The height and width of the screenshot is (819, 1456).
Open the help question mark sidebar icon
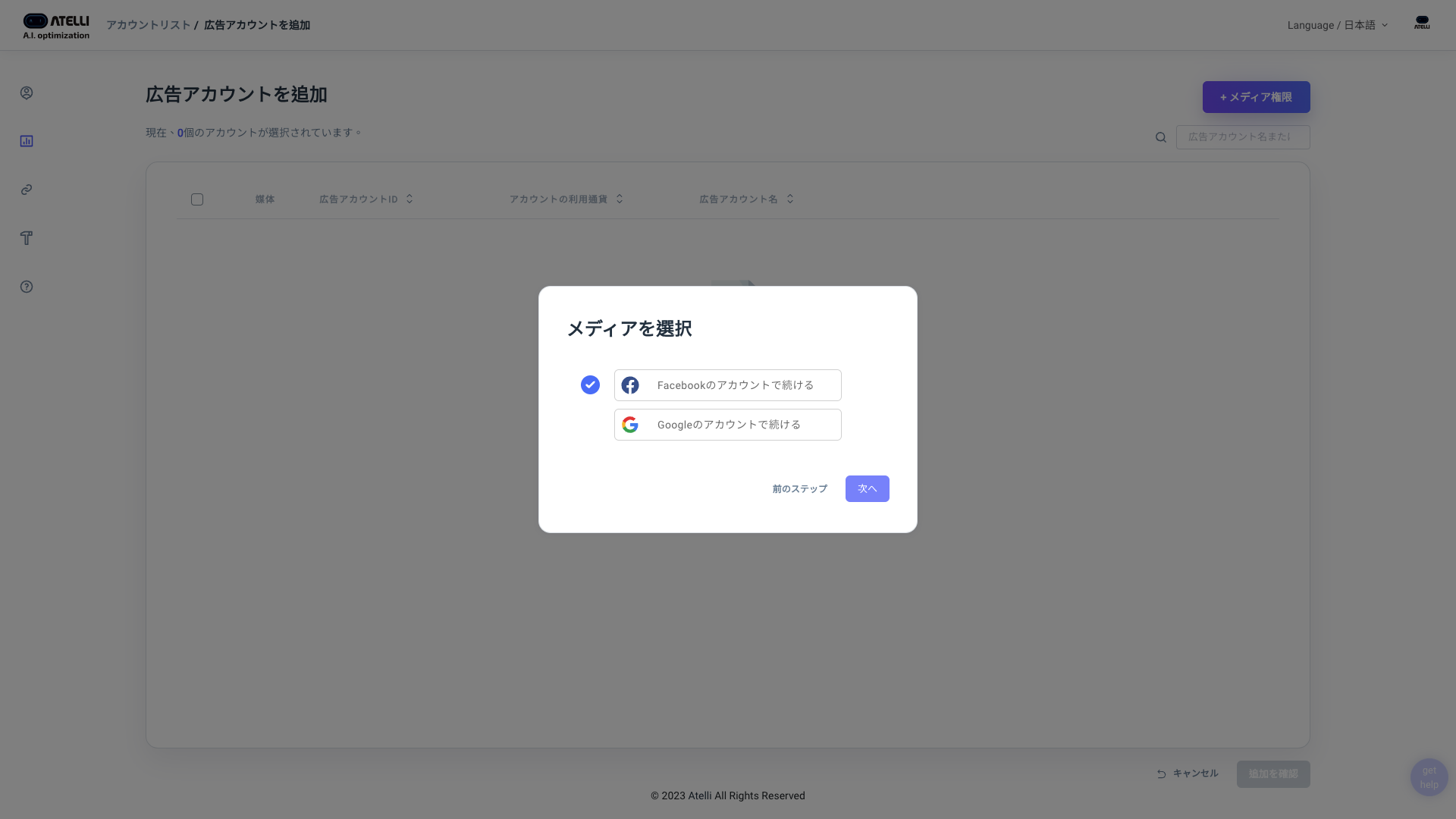pyautogui.click(x=27, y=287)
